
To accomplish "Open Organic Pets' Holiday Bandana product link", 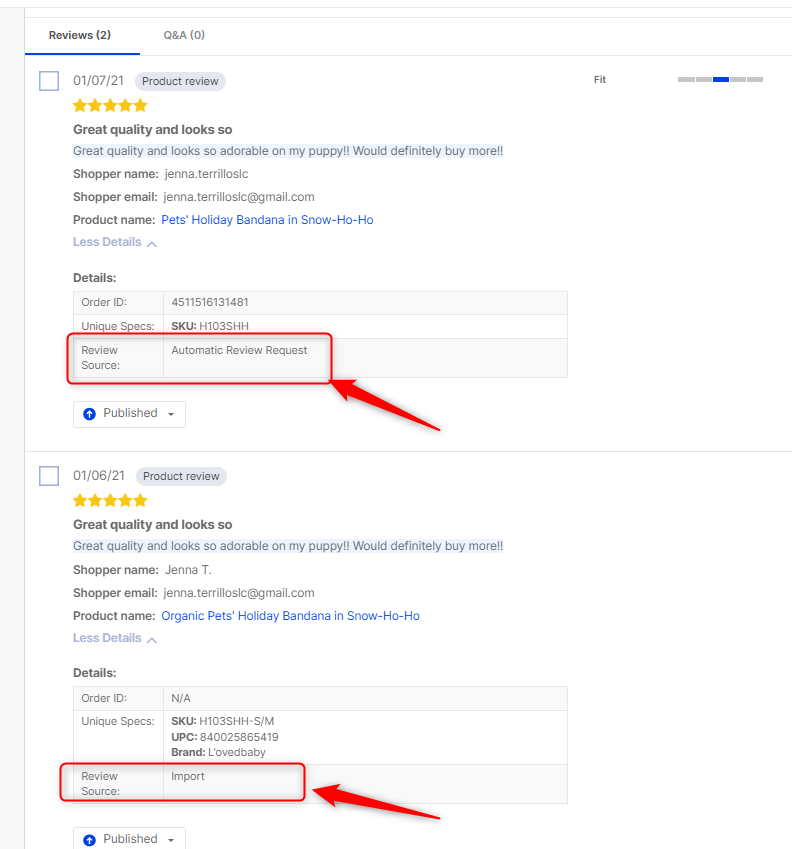I will (x=290, y=616).
